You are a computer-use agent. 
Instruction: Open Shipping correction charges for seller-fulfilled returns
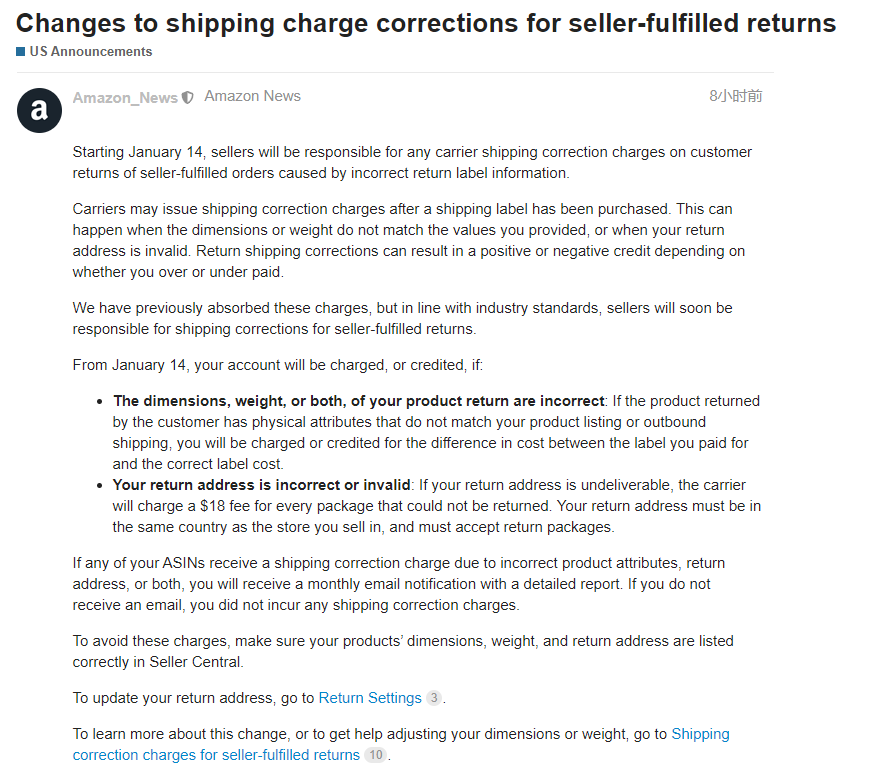[x=215, y=755]
